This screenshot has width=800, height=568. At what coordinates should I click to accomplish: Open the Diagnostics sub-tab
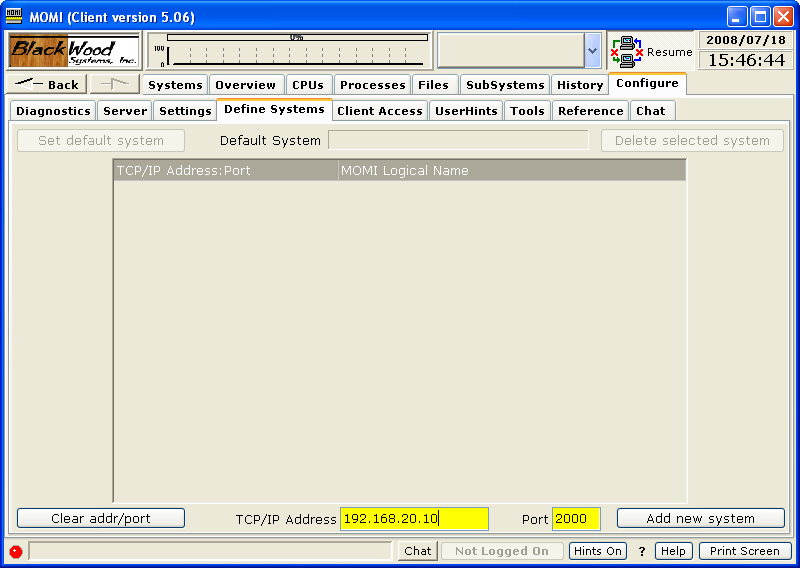point(53,111)
